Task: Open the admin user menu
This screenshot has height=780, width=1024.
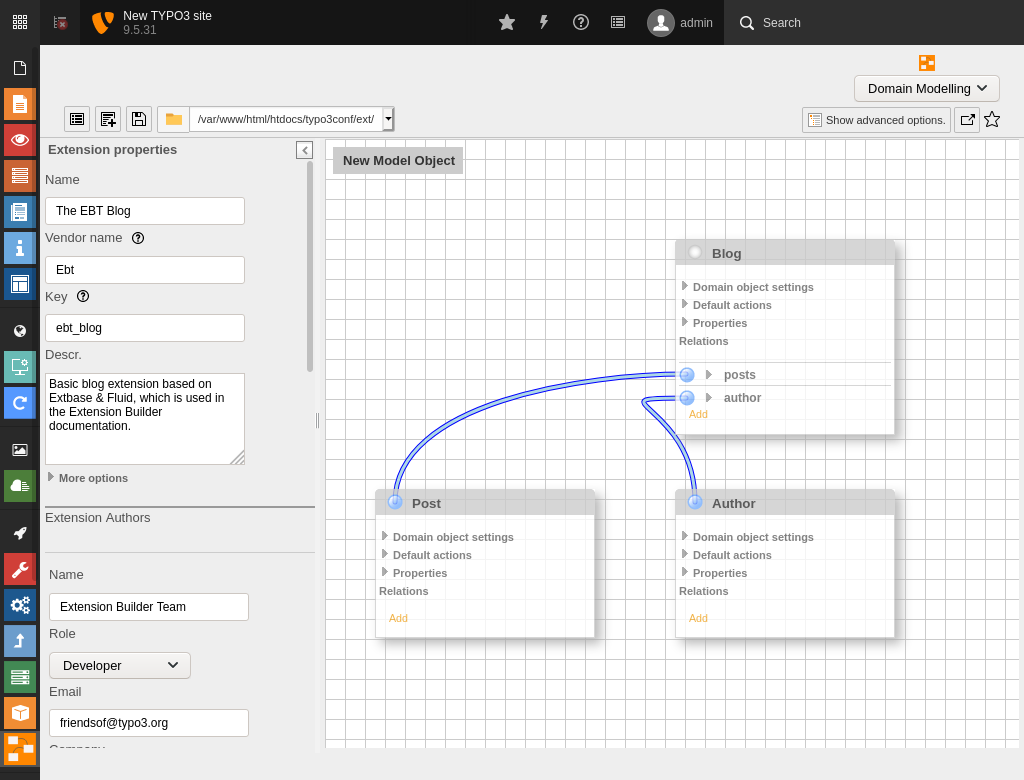Action: pos(680,22)
